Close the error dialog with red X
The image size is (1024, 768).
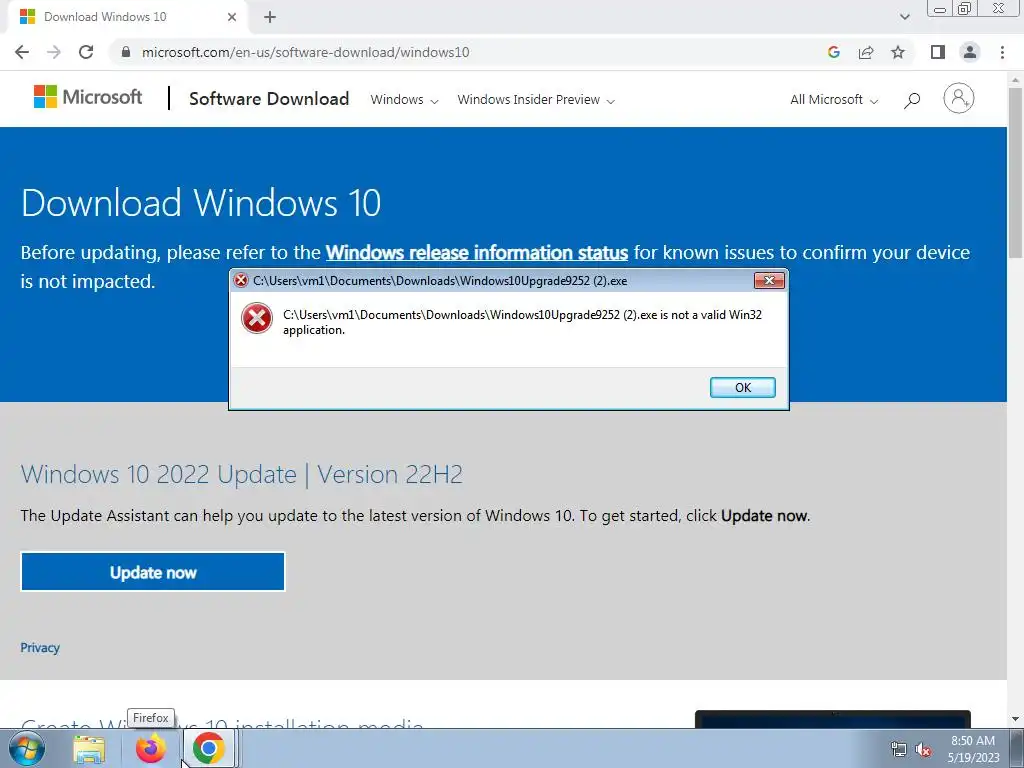(769, 280)
